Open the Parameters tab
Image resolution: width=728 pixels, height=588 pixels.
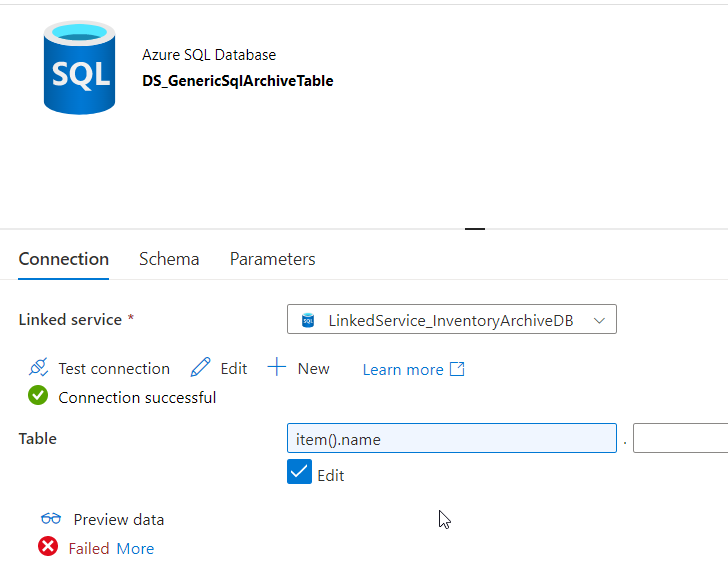point(273,259)
